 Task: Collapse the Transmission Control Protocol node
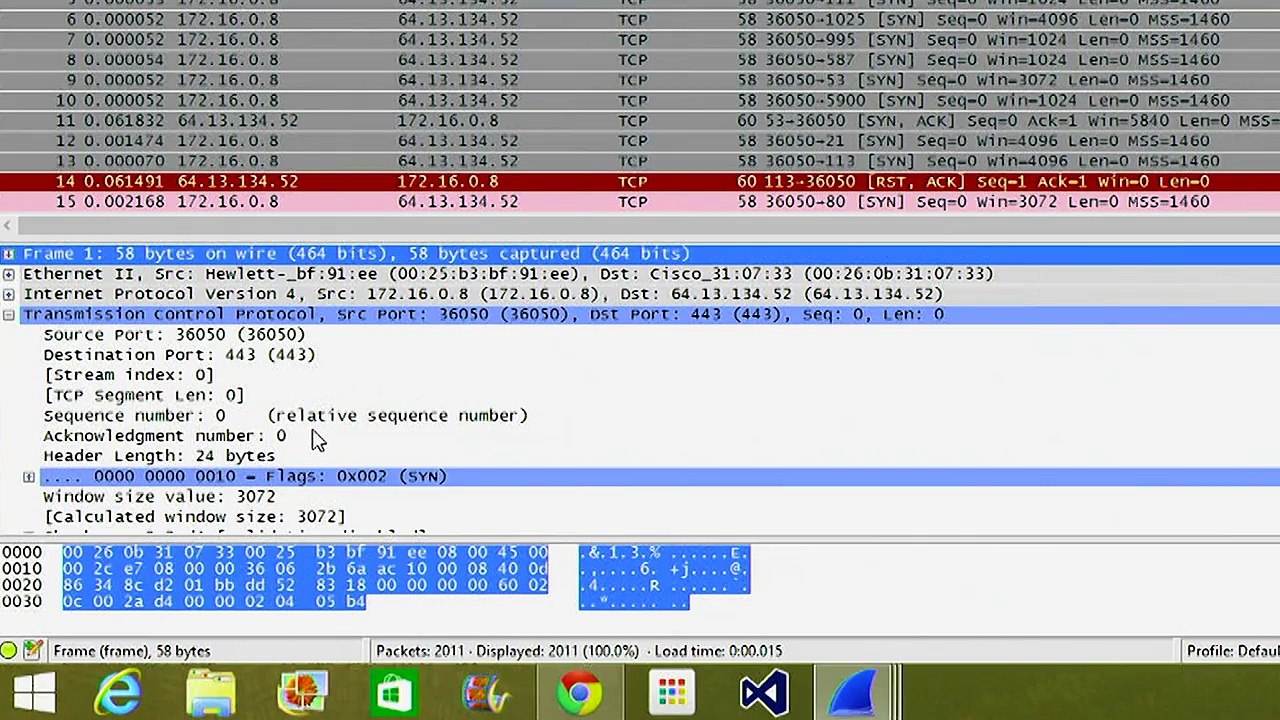[9, 315]
